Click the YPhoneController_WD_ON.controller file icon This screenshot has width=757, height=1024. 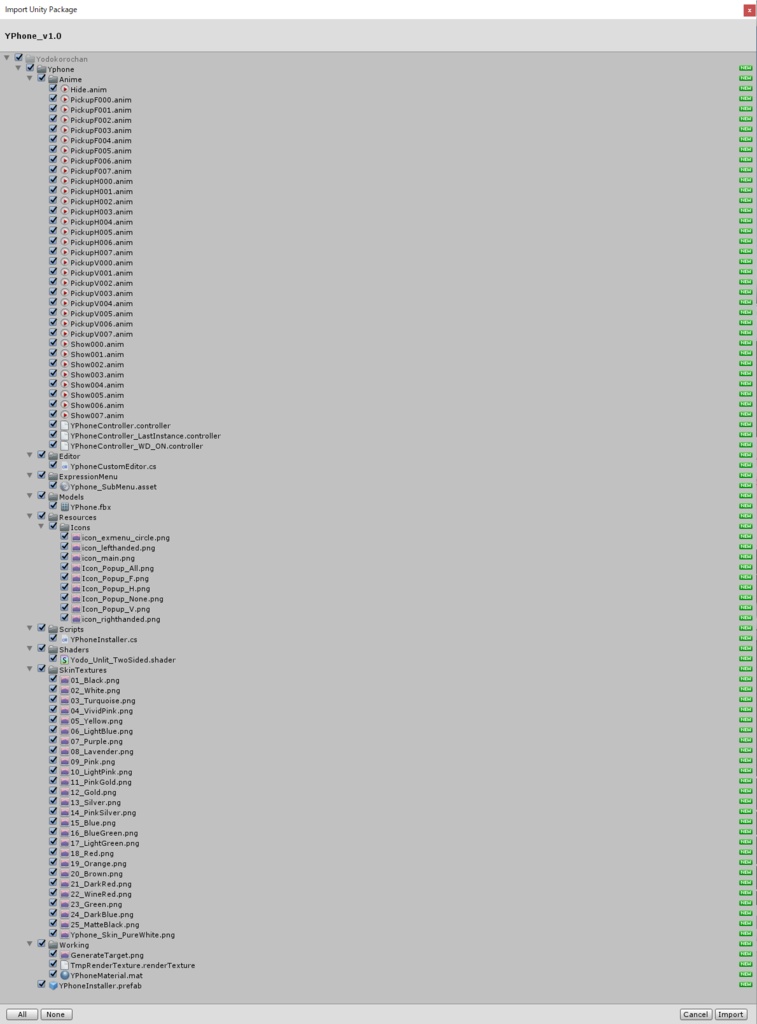click(x=65, y=446)
